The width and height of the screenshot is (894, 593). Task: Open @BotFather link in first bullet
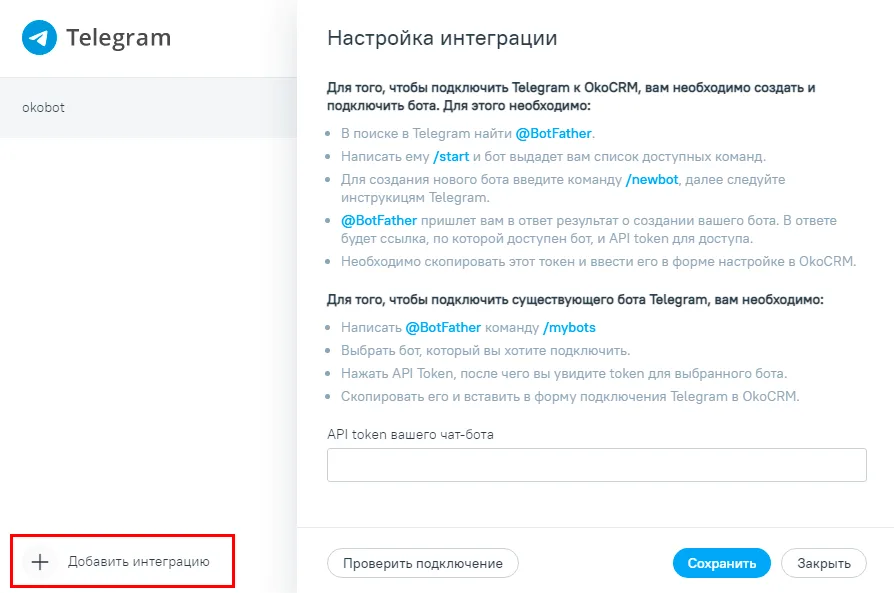(553, 133)
